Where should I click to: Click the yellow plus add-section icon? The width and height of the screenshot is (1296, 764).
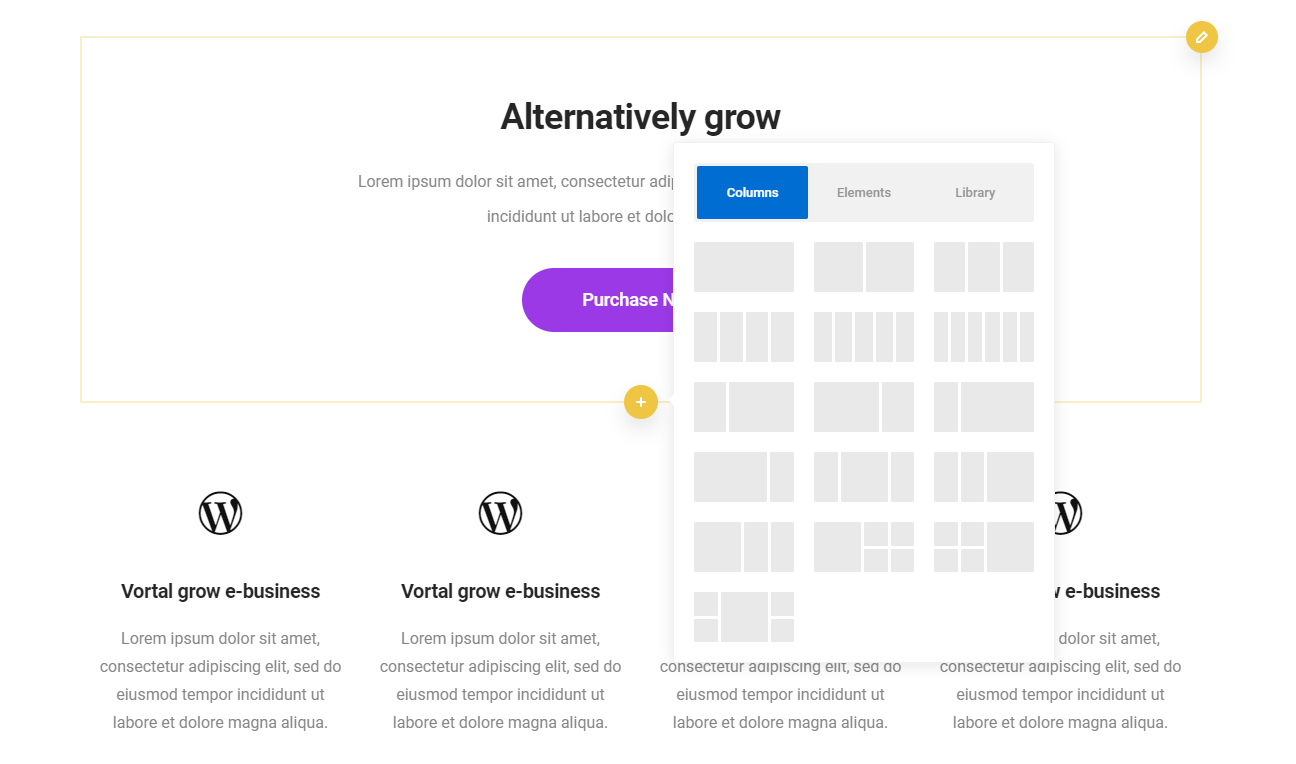point(641,402)
